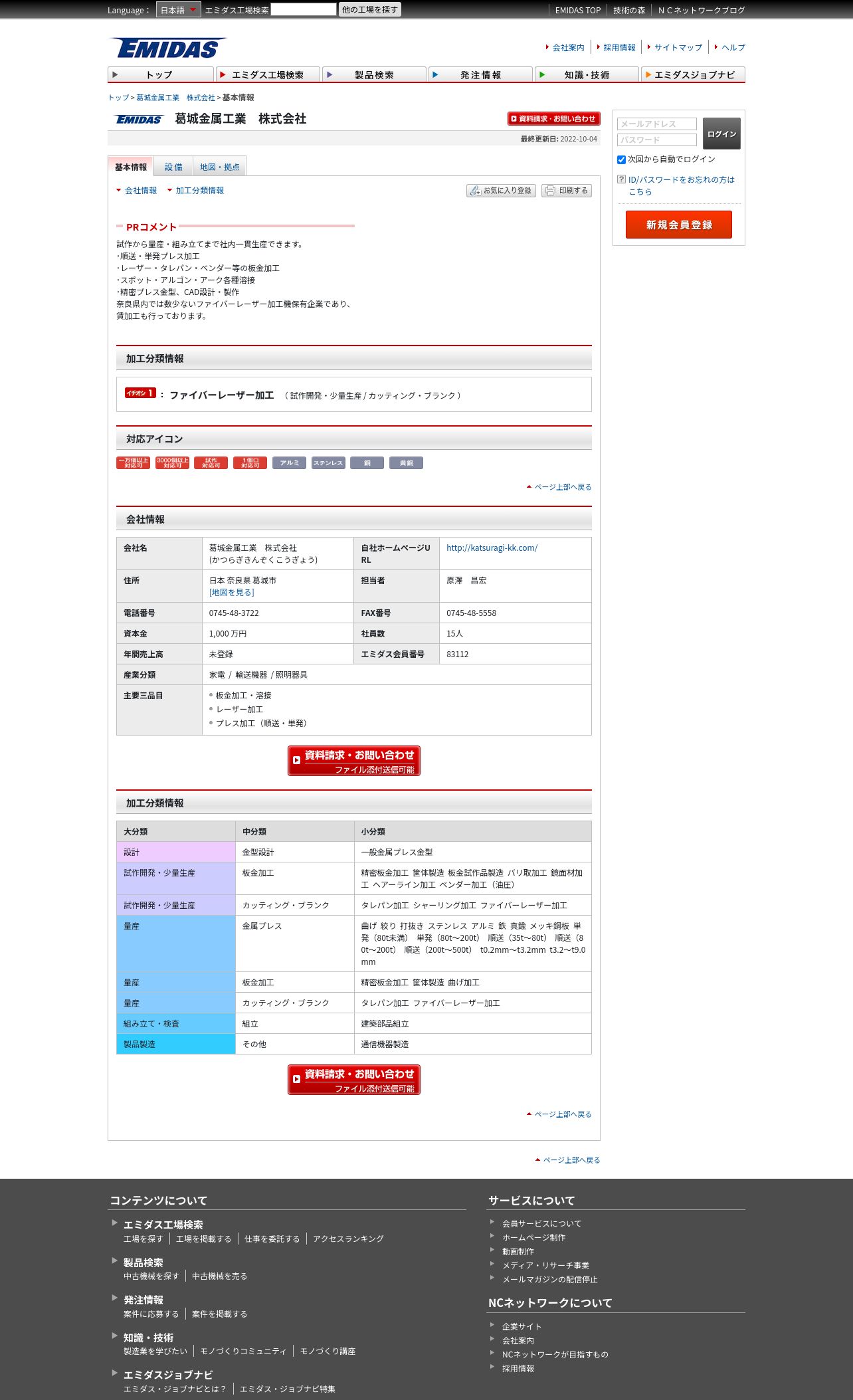Switch to 基本情報 tab
The height and width of the screenshot is (1400, 853).
pos(131,167)
